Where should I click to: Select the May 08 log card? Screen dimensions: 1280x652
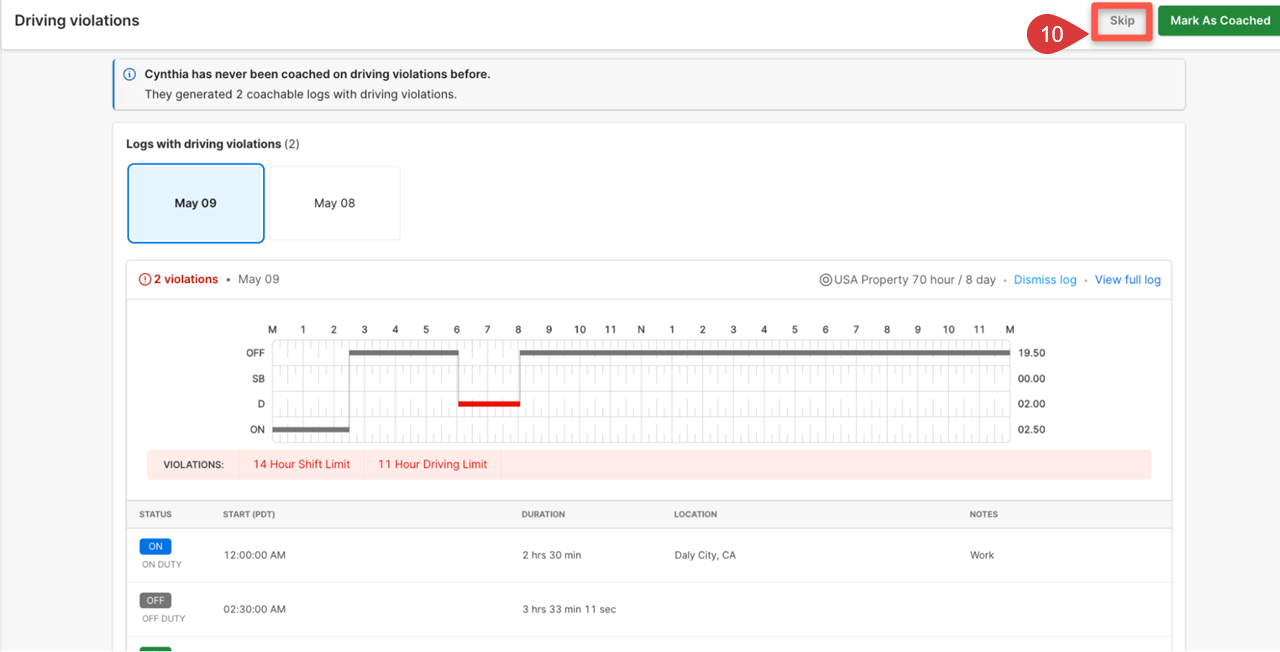[x=334, y=203]
